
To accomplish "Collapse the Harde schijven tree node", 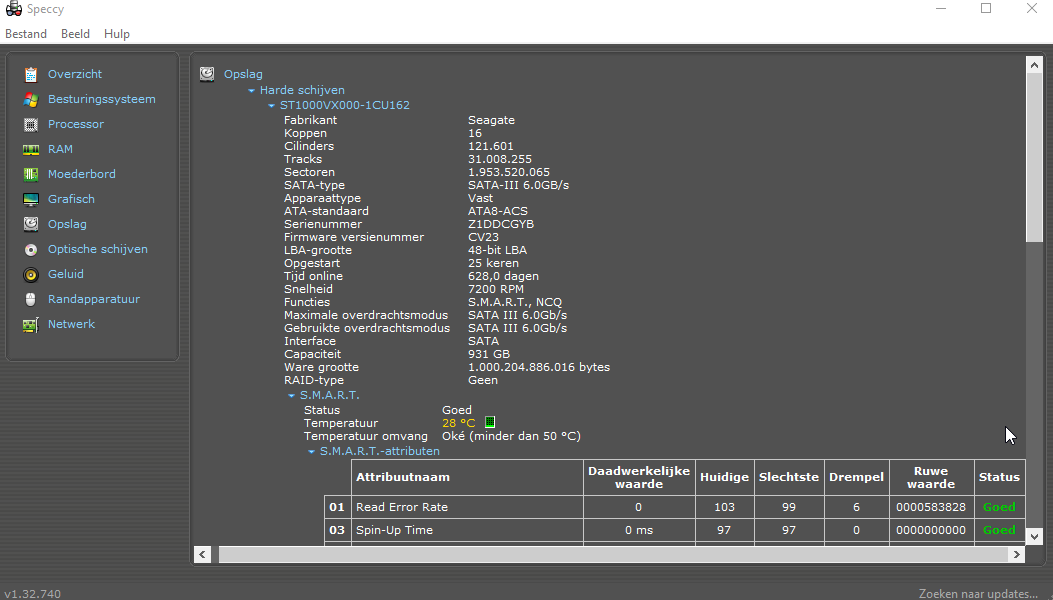I will coord(252,91).
